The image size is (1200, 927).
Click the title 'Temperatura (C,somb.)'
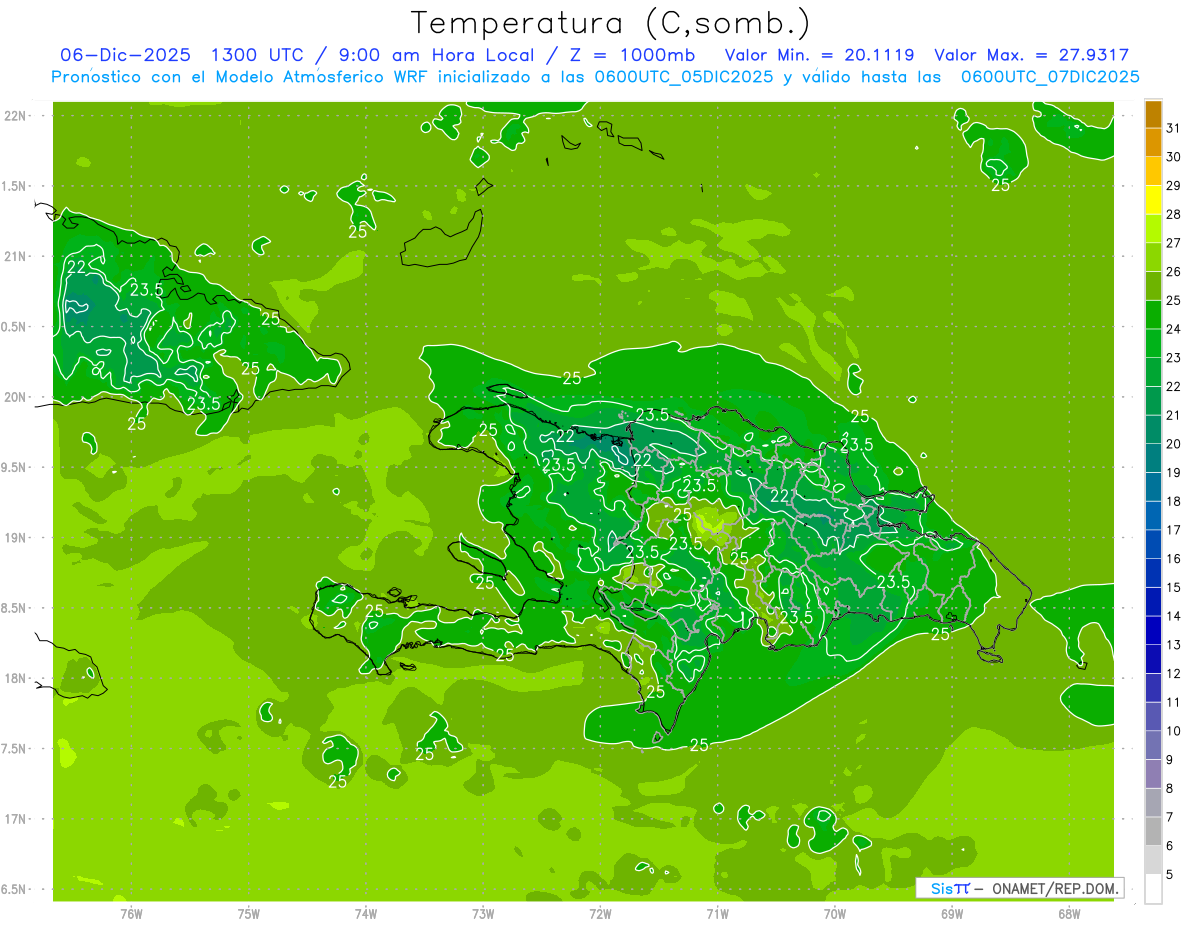(611, 22)
